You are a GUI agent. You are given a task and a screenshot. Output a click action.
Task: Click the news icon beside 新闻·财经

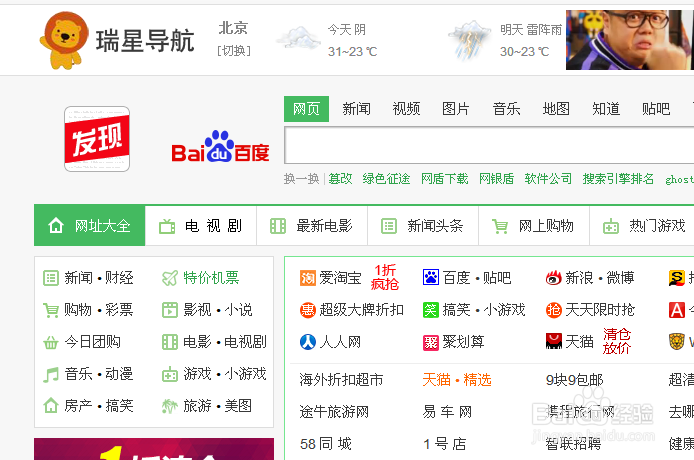point(51,278)
